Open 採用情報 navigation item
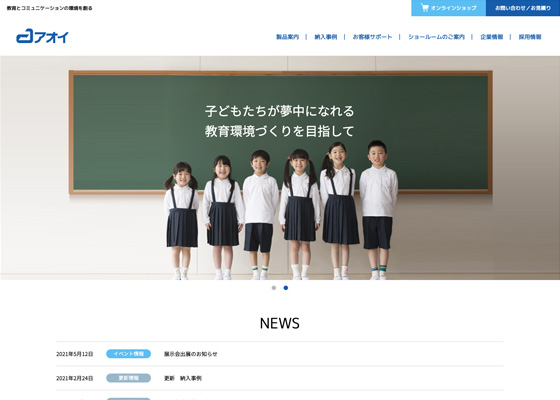 tap(530, 37)
